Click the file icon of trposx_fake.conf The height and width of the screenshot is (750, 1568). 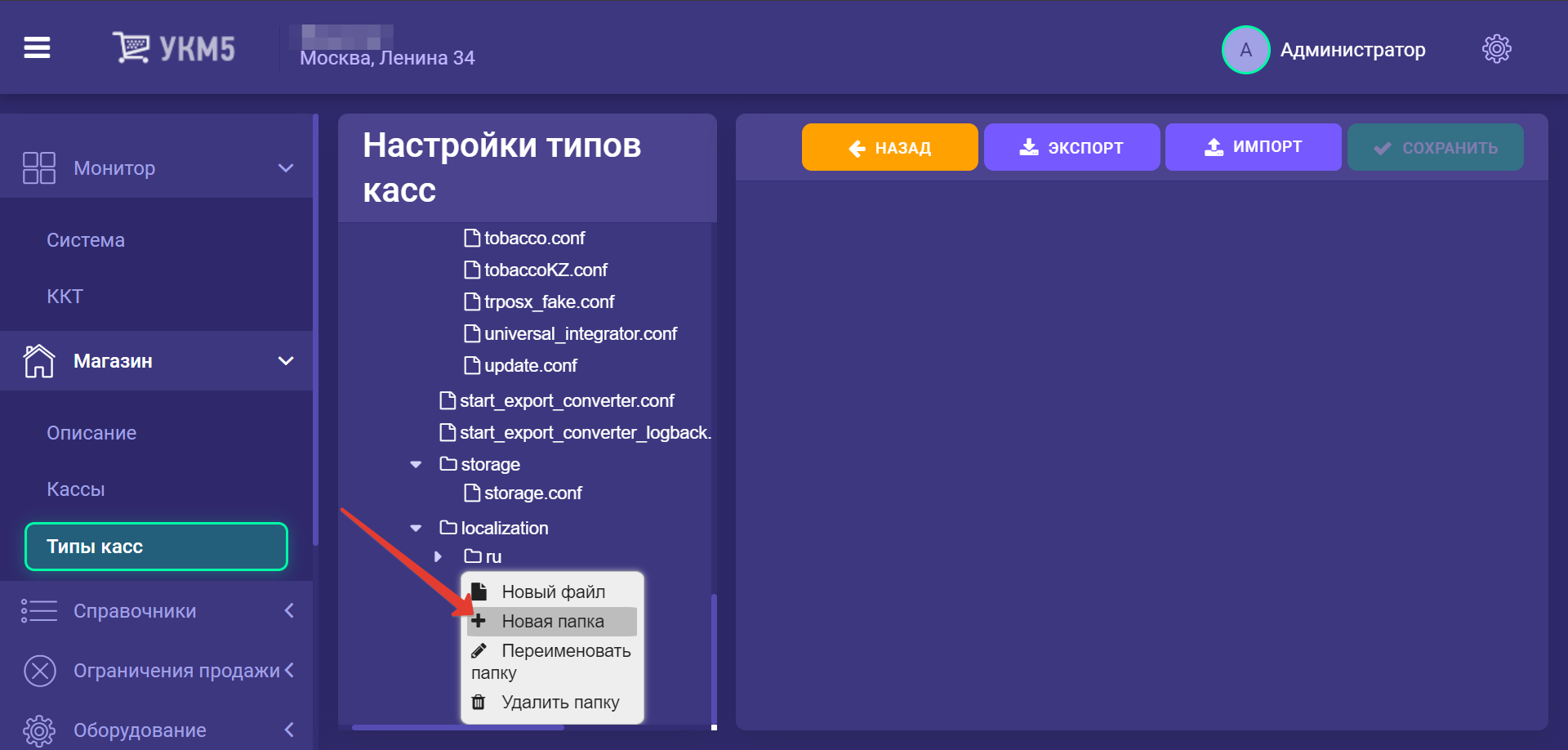(472, 301)
